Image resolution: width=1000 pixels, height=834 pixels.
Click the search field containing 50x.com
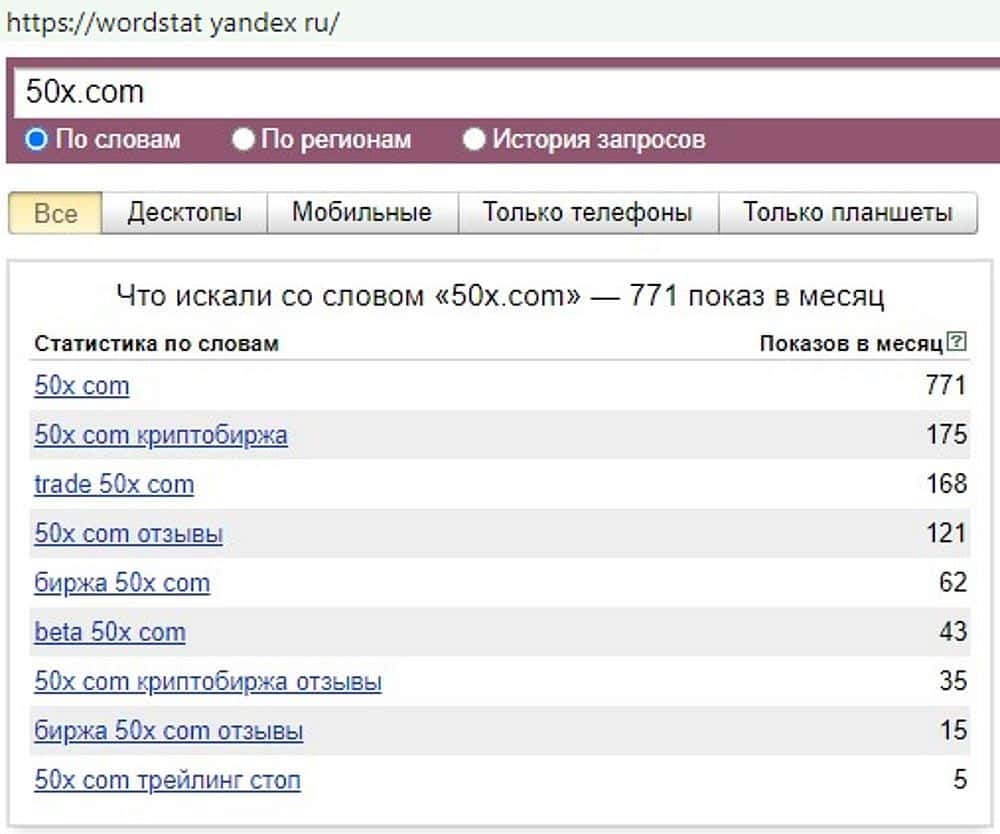(x=500, y=92)
